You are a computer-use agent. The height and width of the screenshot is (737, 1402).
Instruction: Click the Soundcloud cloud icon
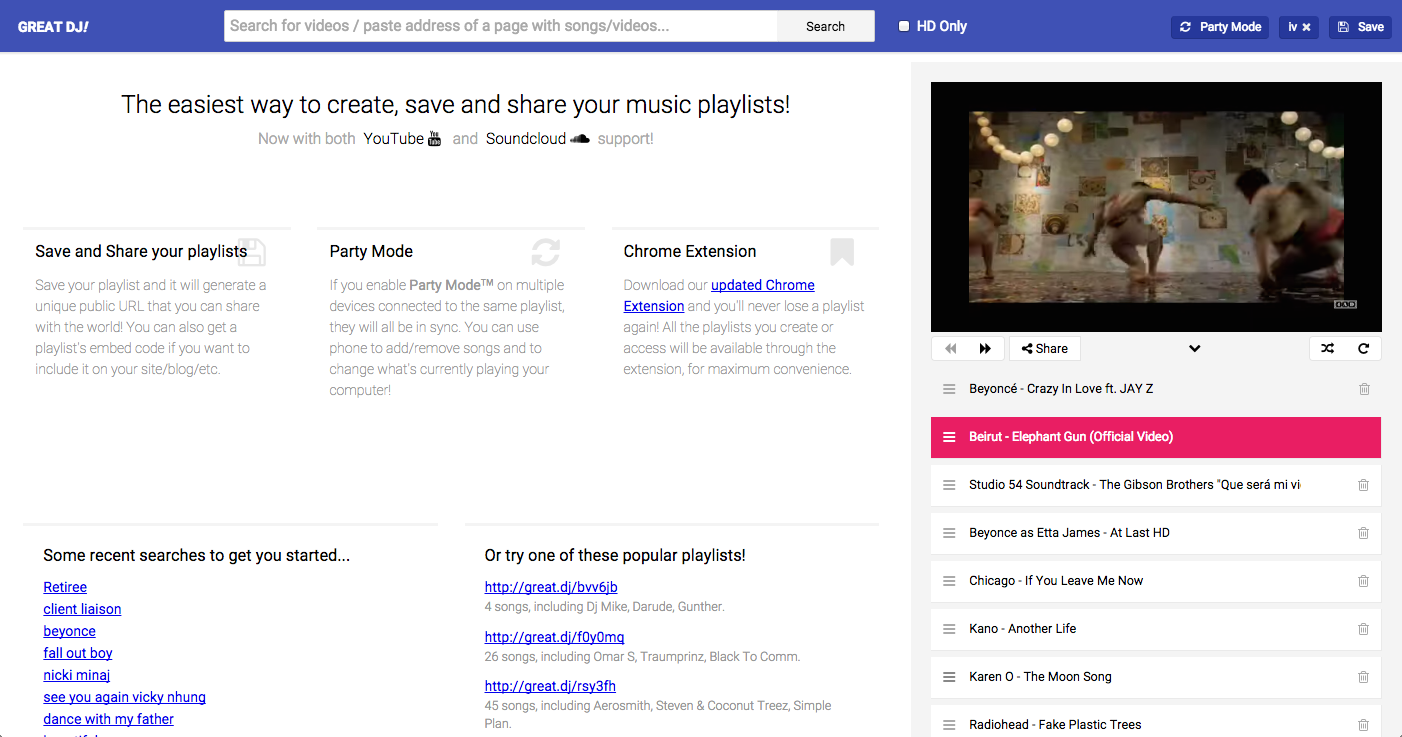(580, 139)
